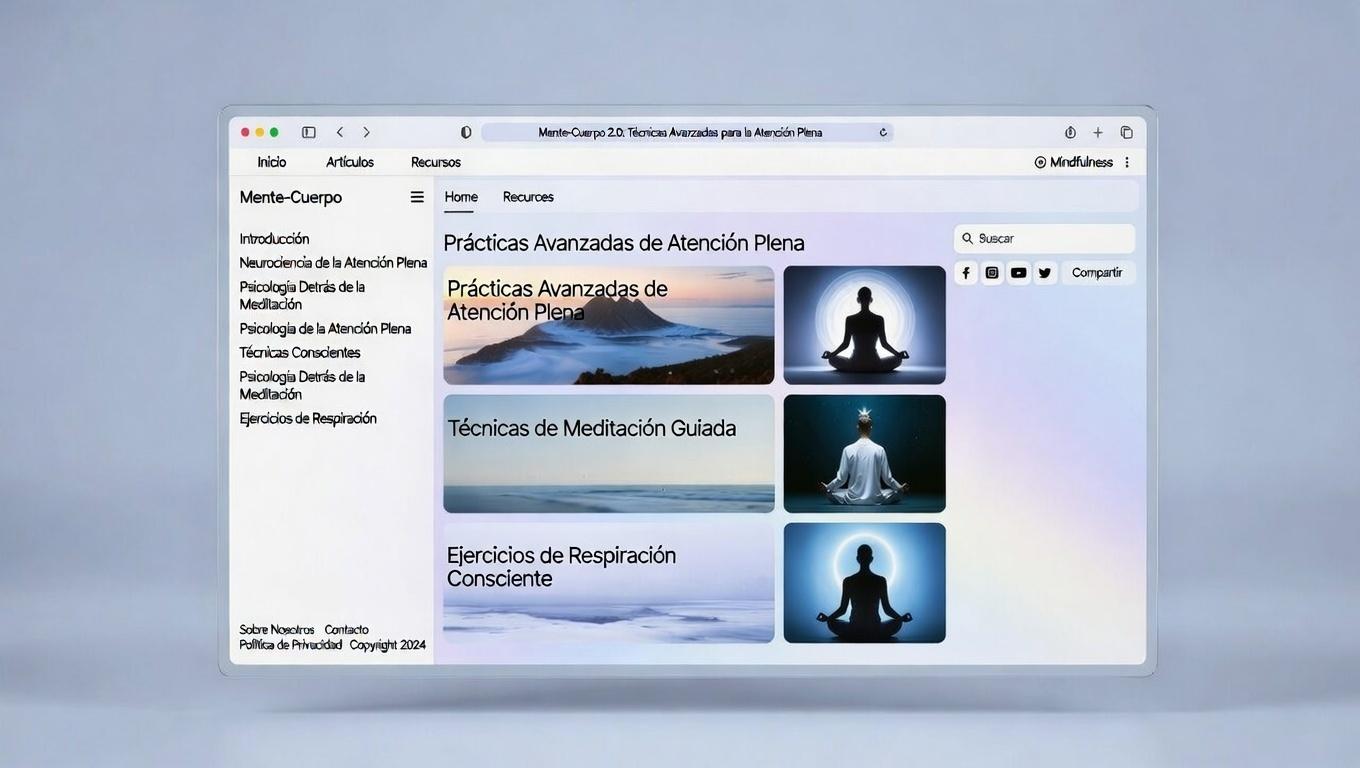Reload the page using refresh icon

[882, 132]
